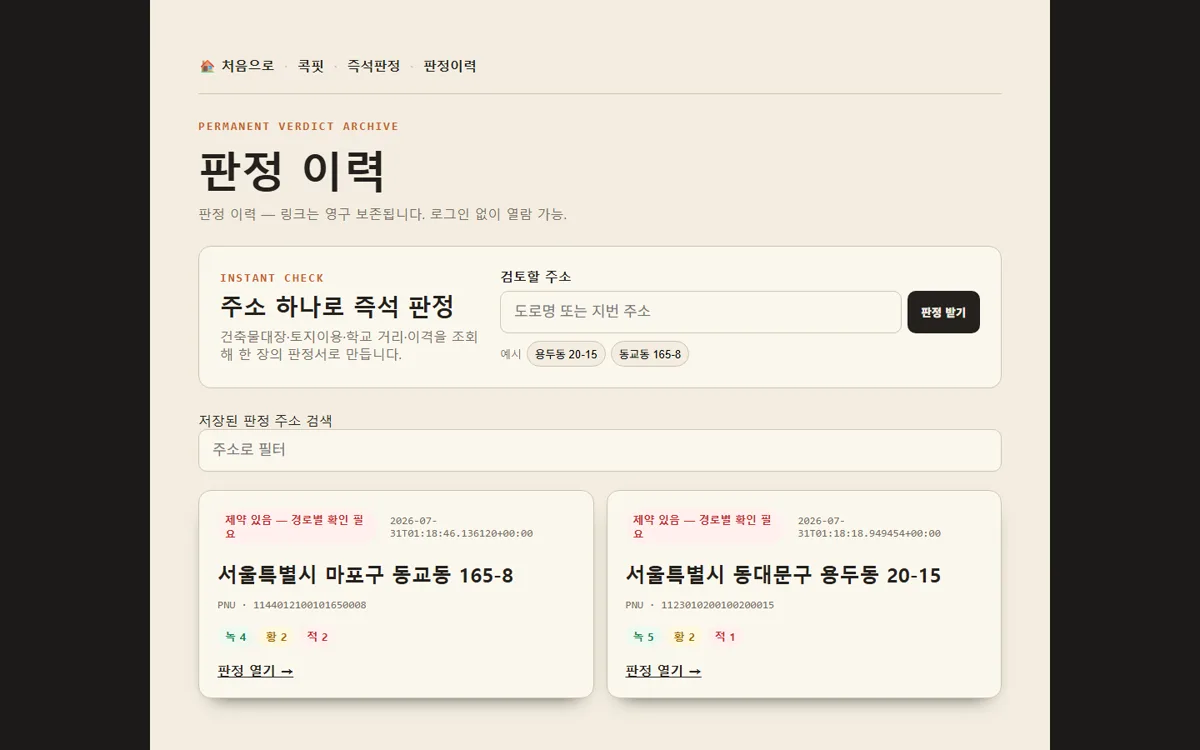Image resolution: width=1200 pixels, height=750 pixels.
Task: Open the 콕핏 nav item
Action: (311, 66)
